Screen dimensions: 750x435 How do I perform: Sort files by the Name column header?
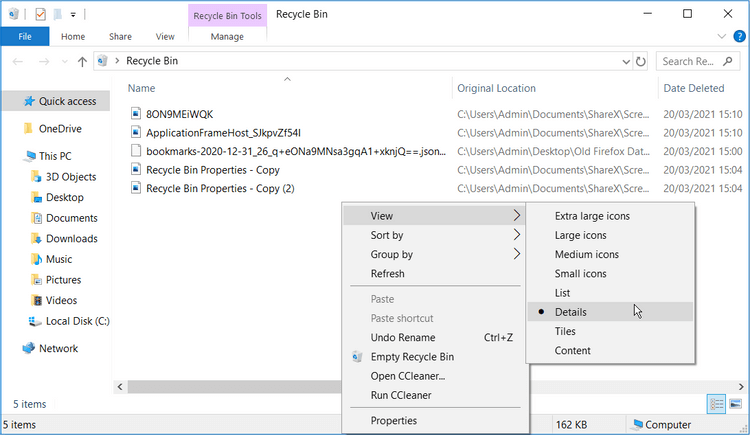point(141,88)
